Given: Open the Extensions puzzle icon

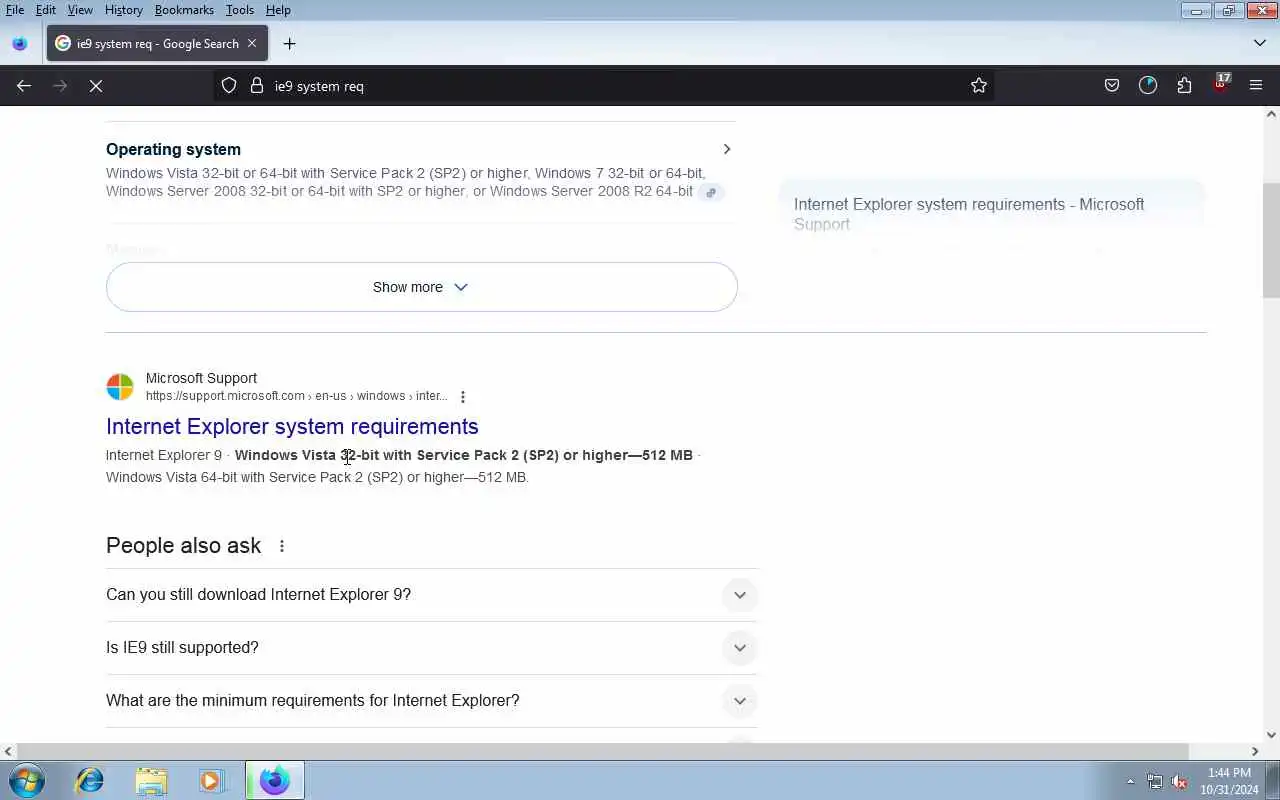Looking at the screenshot, I should [1184, 86].
